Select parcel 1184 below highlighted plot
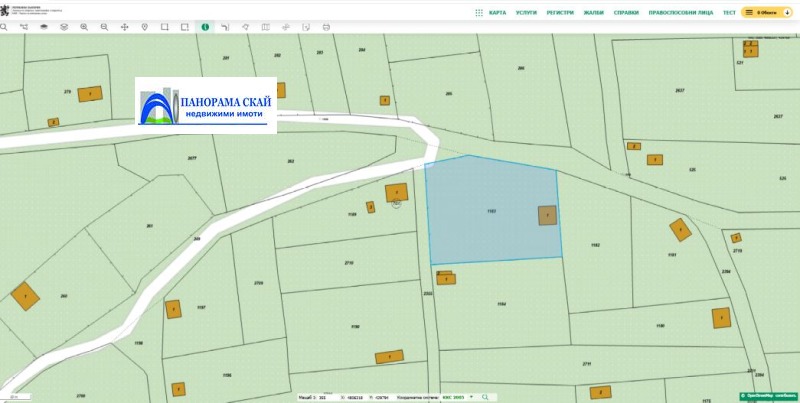 (x=502, y=305)
